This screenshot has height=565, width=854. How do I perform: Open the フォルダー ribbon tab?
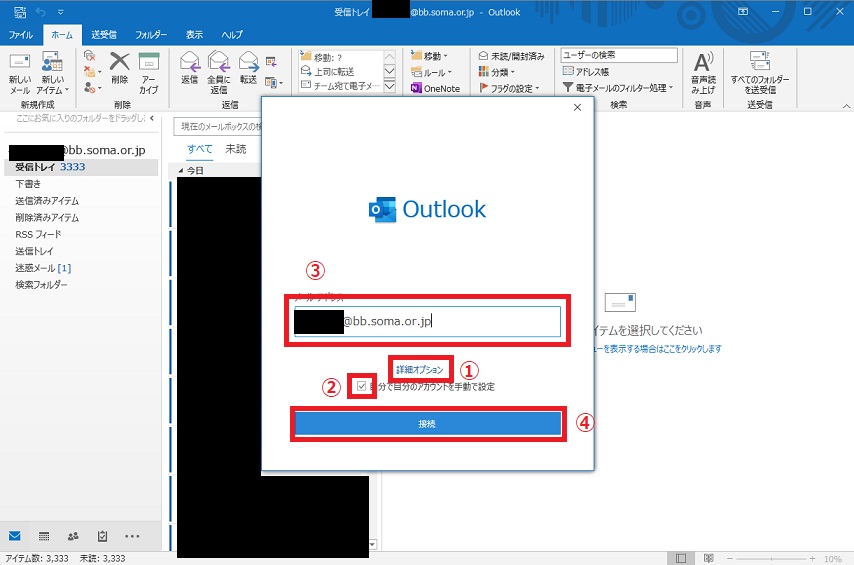point(151,34)
